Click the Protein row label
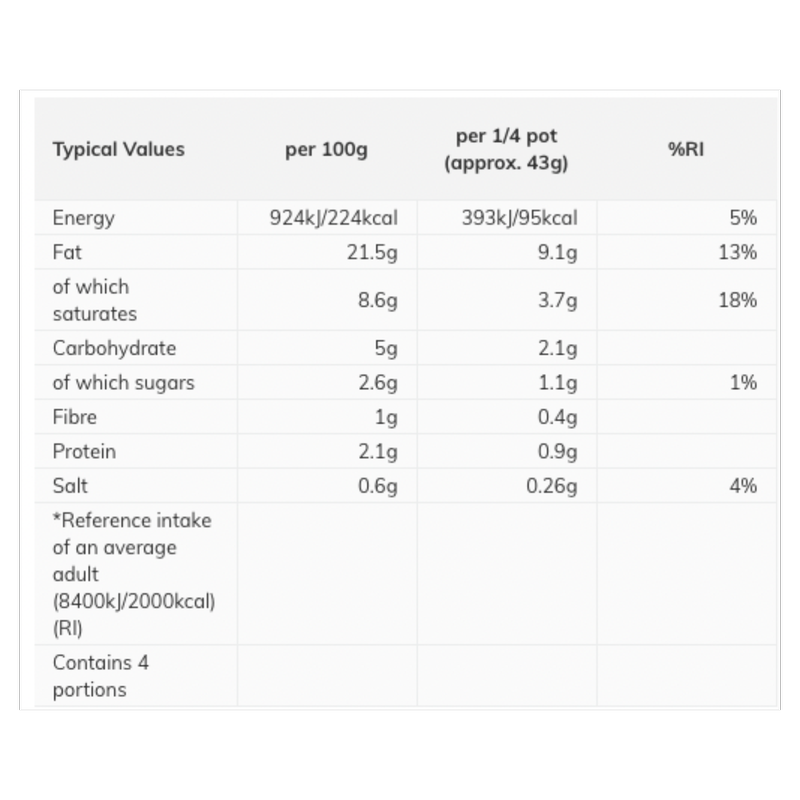This screenshot has height=800, width=800. click(x=84, y=451)
